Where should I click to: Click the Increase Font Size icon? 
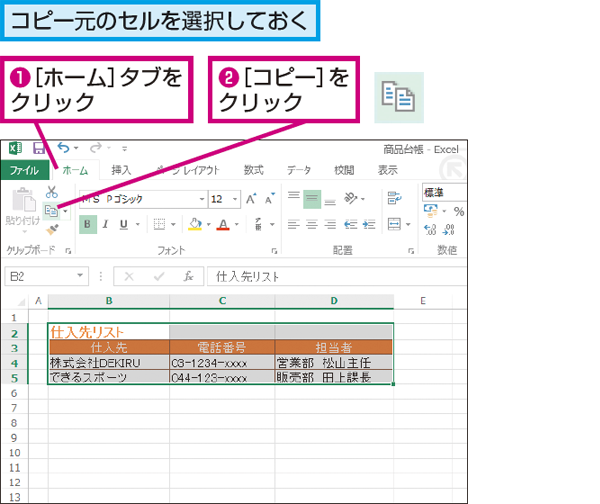pyautogui.click(x=251, y=199)
